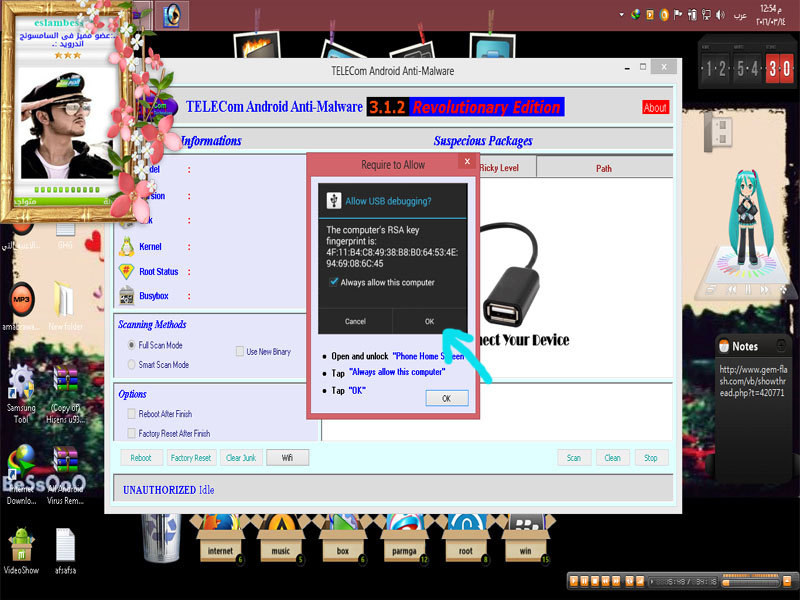Open the parmga box on the dock

pos(404,540)
